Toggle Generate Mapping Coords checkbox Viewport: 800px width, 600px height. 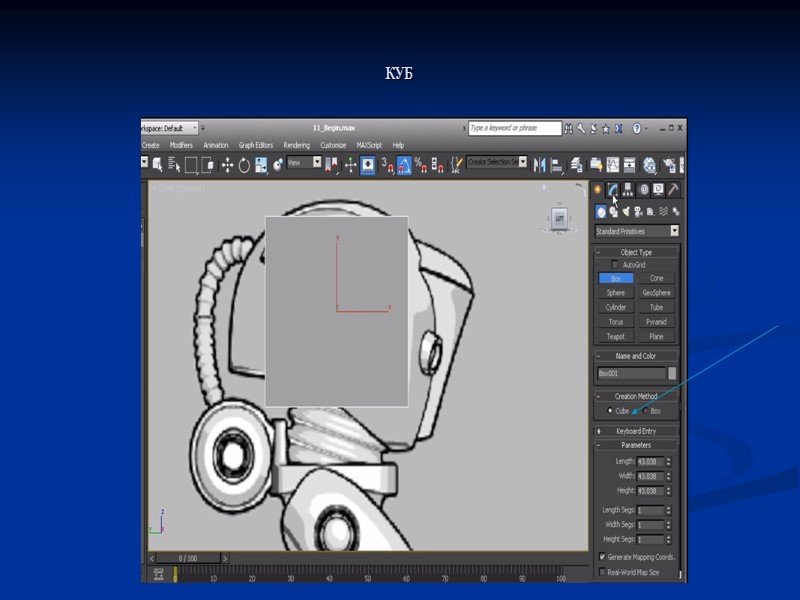[602, 557]
